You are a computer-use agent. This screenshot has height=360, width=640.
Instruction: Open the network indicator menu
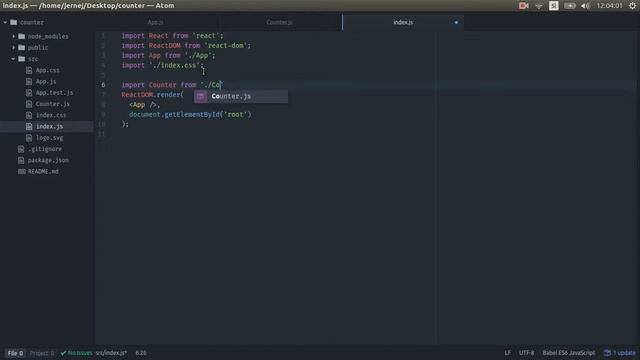pyautogui.click(x=539, y=6)
